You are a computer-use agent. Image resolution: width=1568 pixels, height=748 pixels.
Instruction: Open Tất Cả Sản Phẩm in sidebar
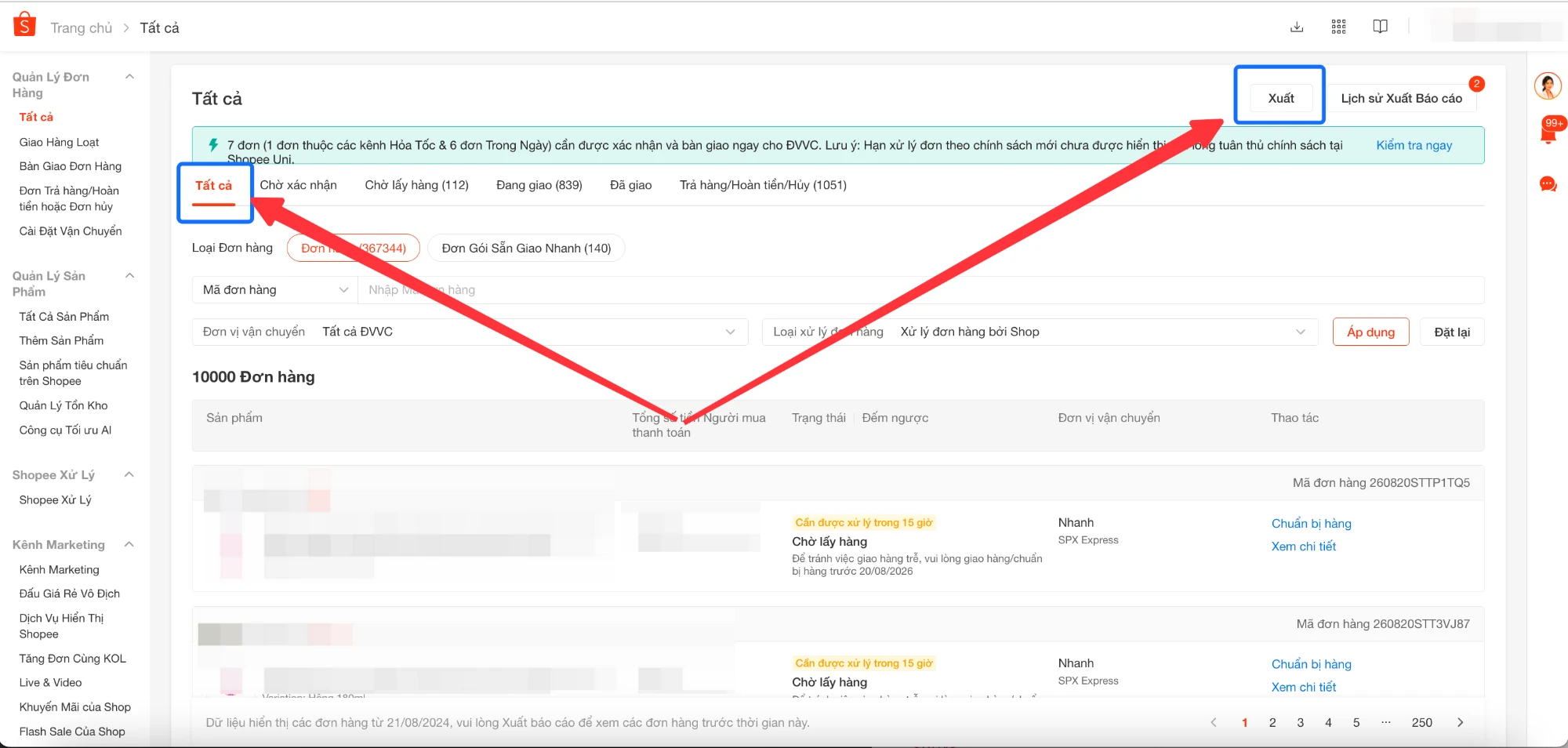click(x=64, y=317)
